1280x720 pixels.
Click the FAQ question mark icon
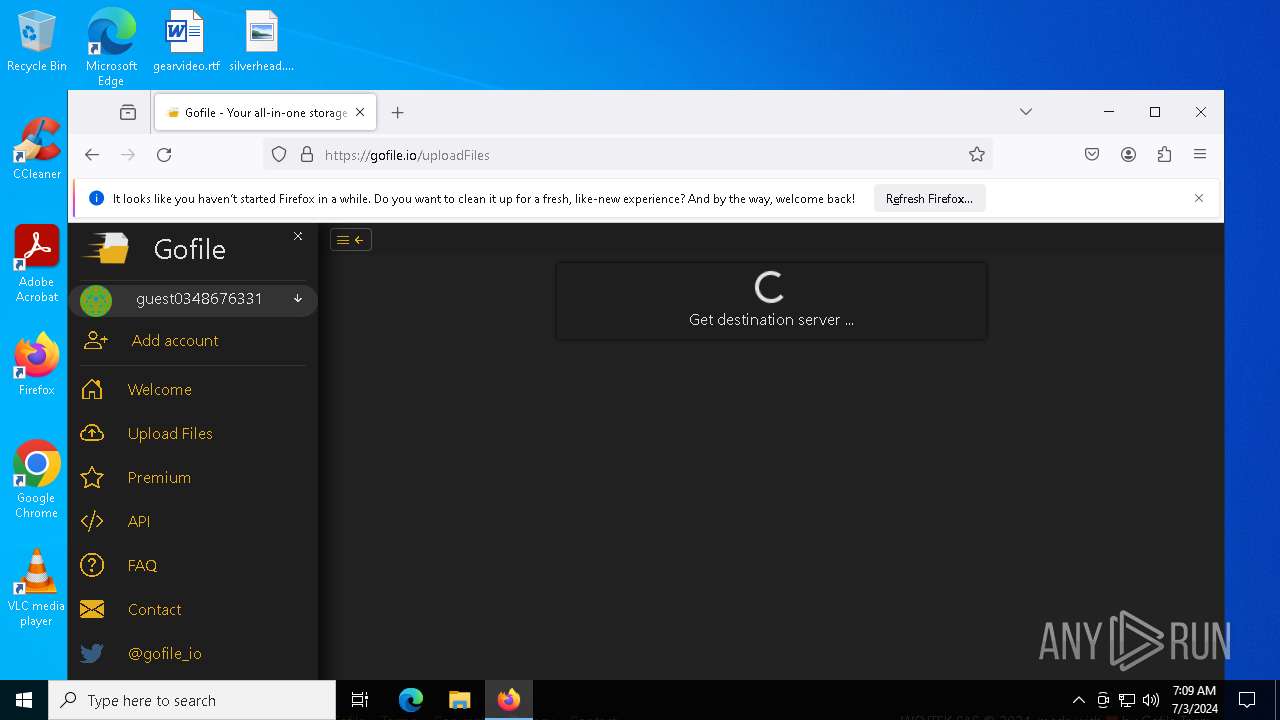coord(92,565)
